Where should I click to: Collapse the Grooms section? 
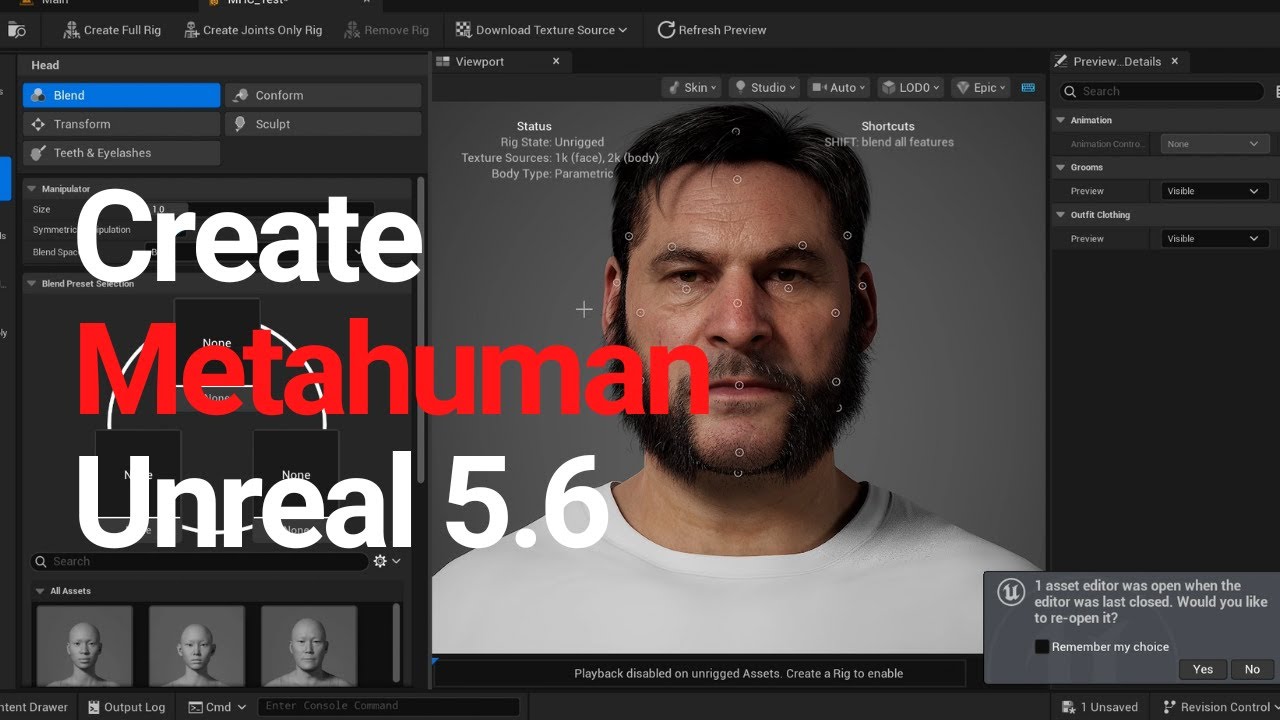point(1061,168)
